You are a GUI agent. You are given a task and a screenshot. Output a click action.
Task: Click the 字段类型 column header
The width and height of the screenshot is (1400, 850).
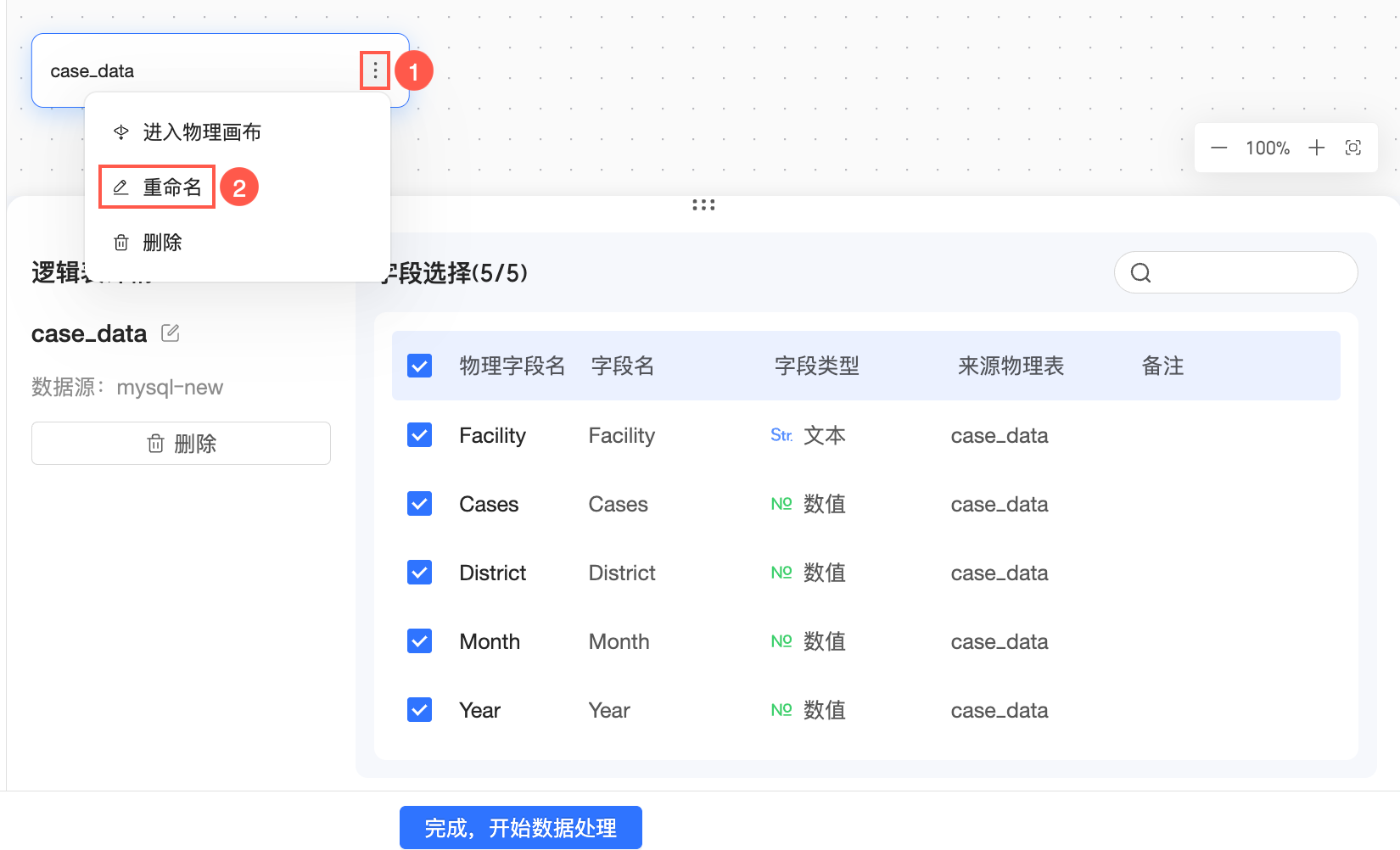coord(817,366)
